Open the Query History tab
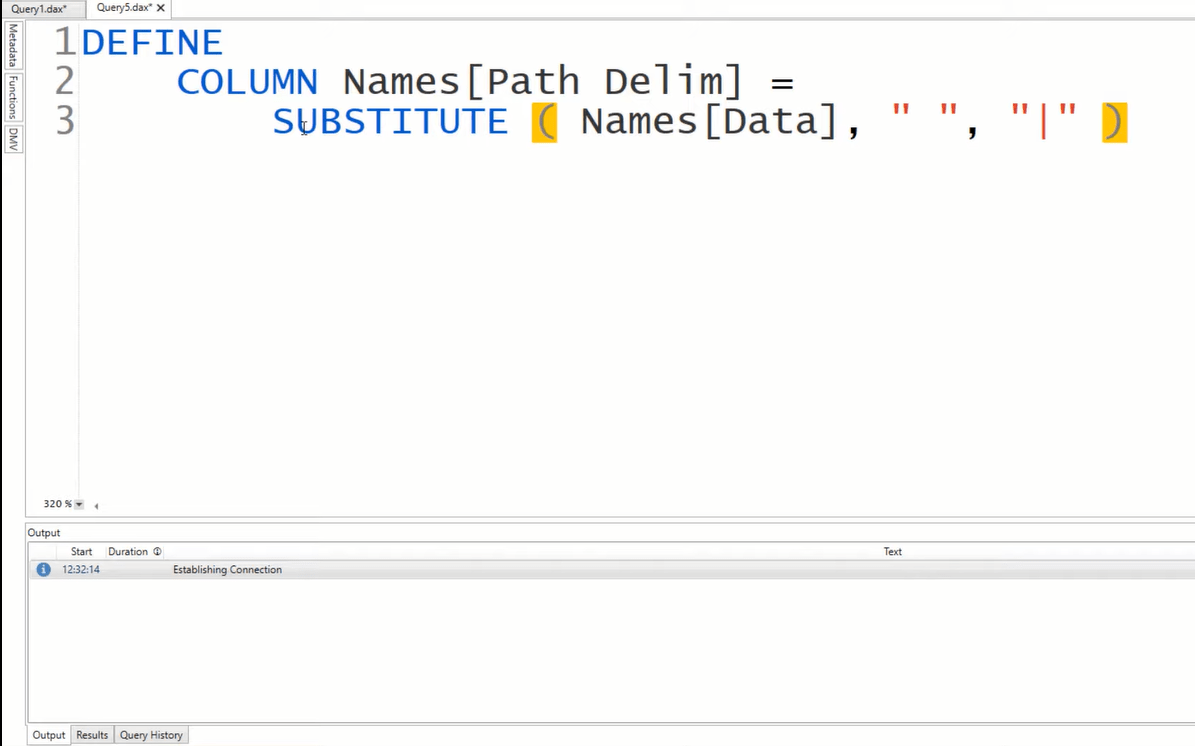 [151, 735]
